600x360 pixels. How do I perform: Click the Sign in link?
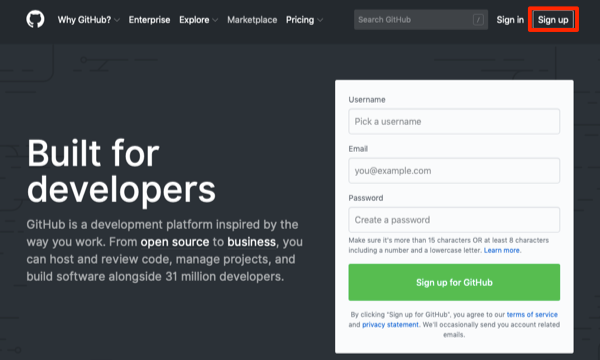tap(510, 20)
